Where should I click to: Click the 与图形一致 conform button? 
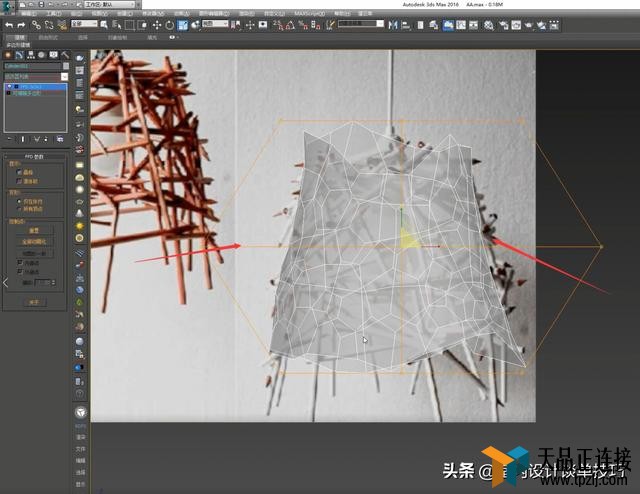34,253
